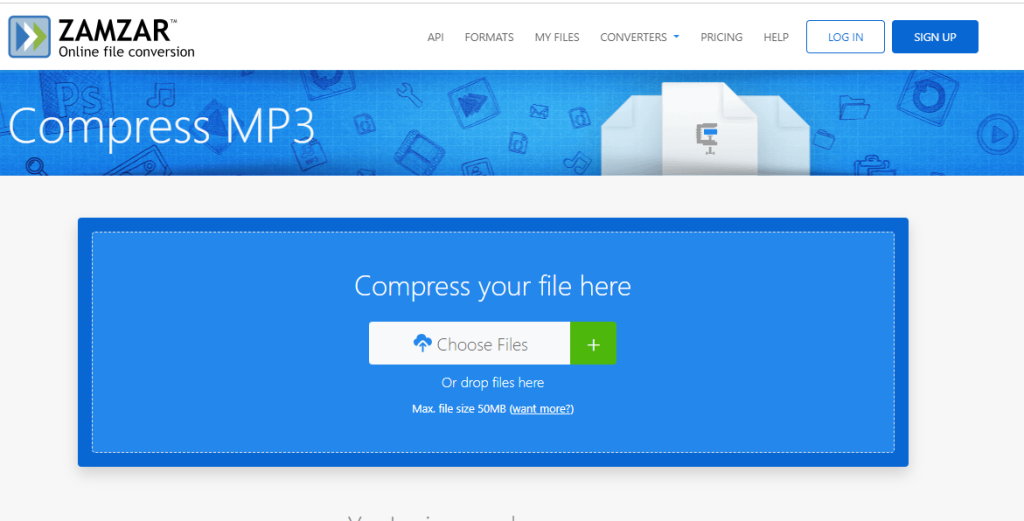Image resolution: width=1024 pixels, height=521 pixels.
Task: Click the compression clamp icon in banner
Action: (708, 137)
